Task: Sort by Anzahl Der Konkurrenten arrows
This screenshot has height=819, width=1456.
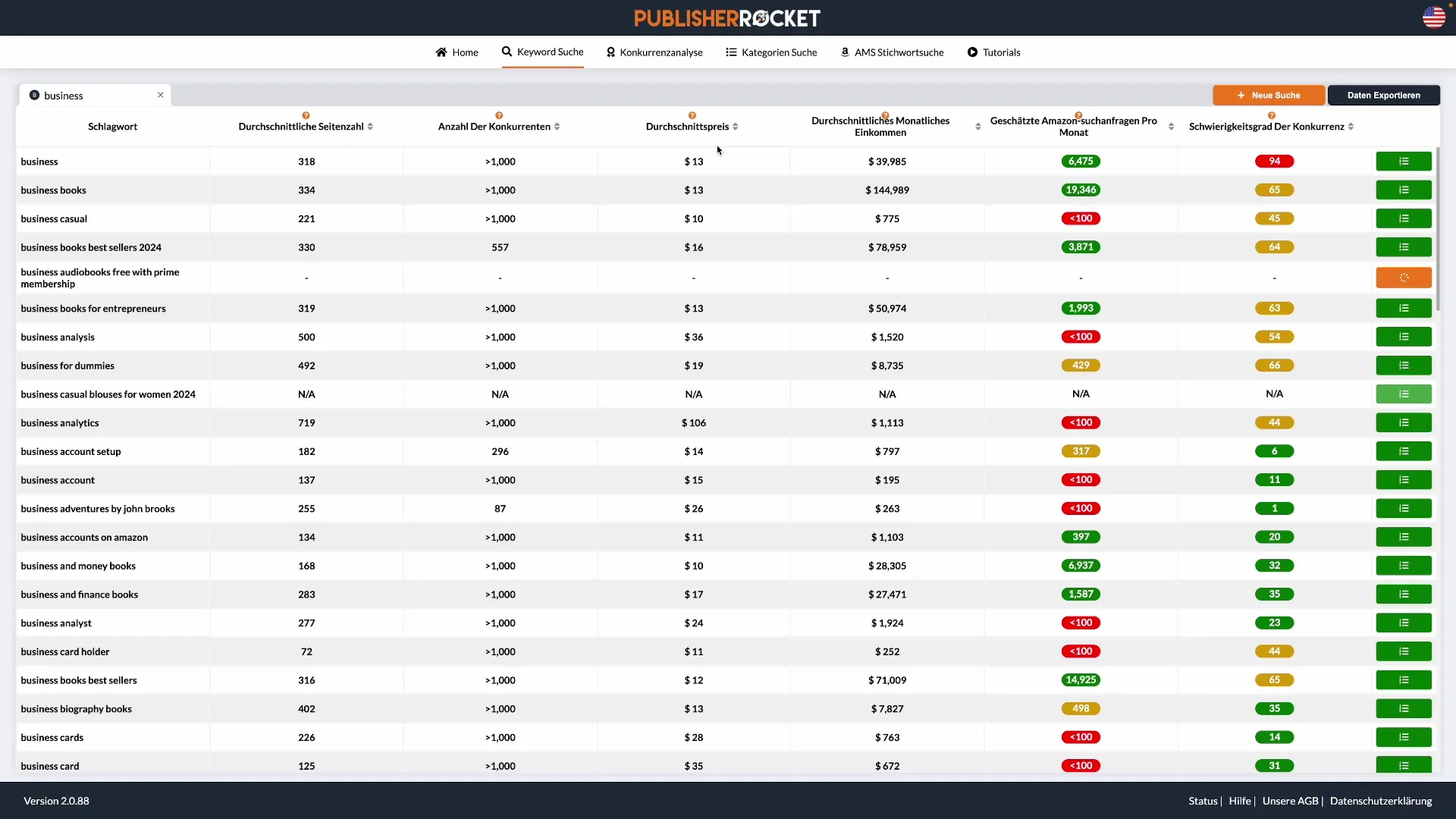Action: (557, 127)
